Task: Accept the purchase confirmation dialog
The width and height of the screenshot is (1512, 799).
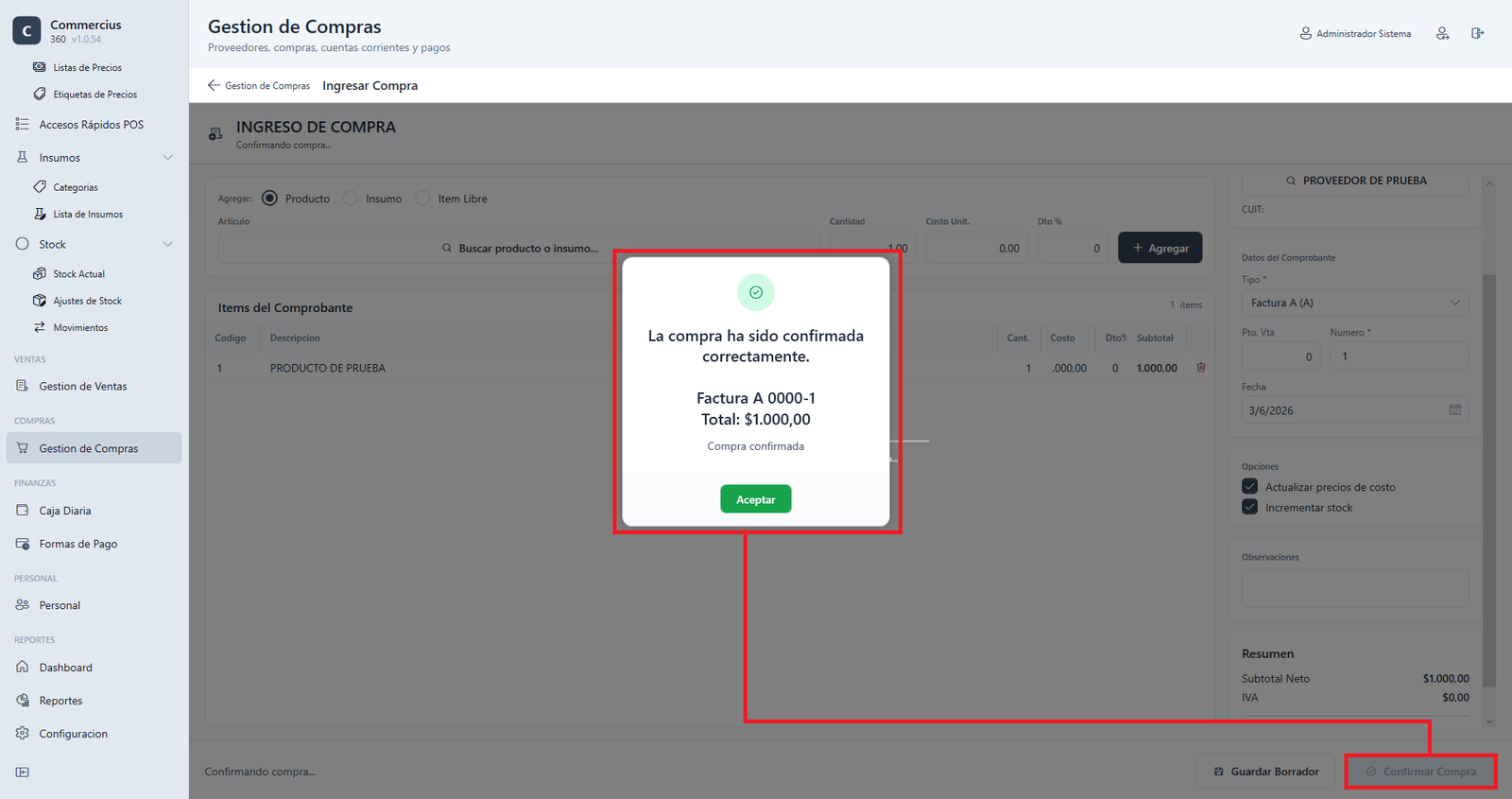Action: pyautogui.click(x=756, y=499)
